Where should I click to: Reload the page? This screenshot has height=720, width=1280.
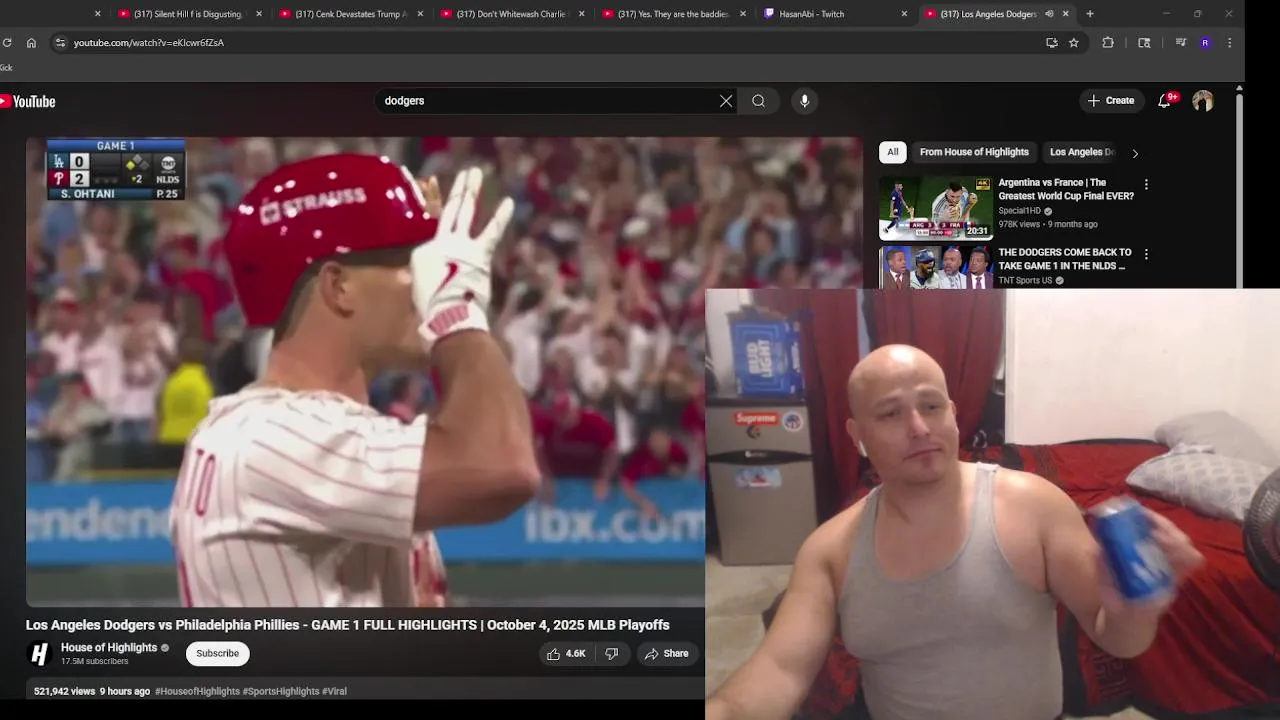click(7, 43)
